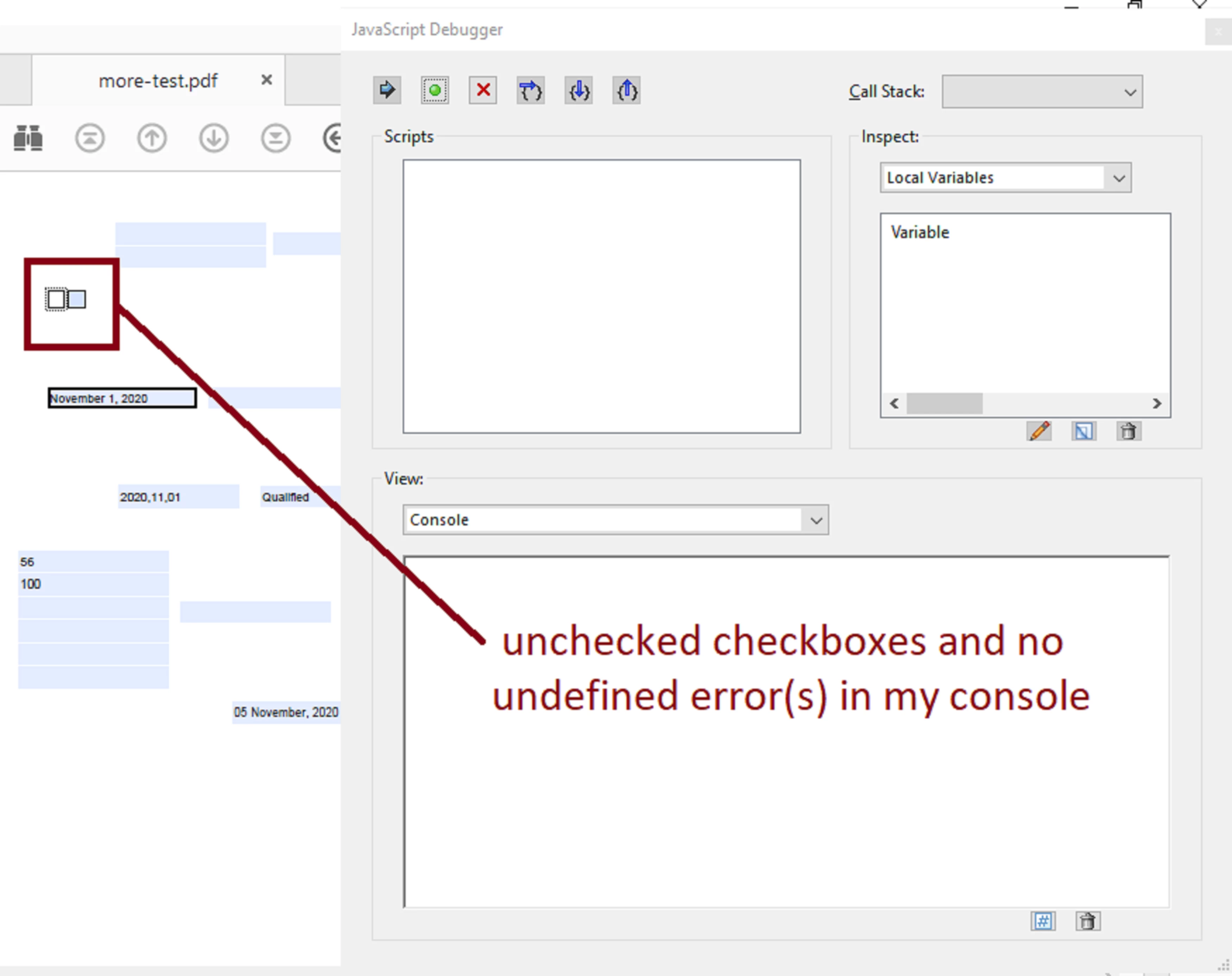Go to next page down-arrow icon
This screenshot has height=976, width=1232.
pos(214,138)
